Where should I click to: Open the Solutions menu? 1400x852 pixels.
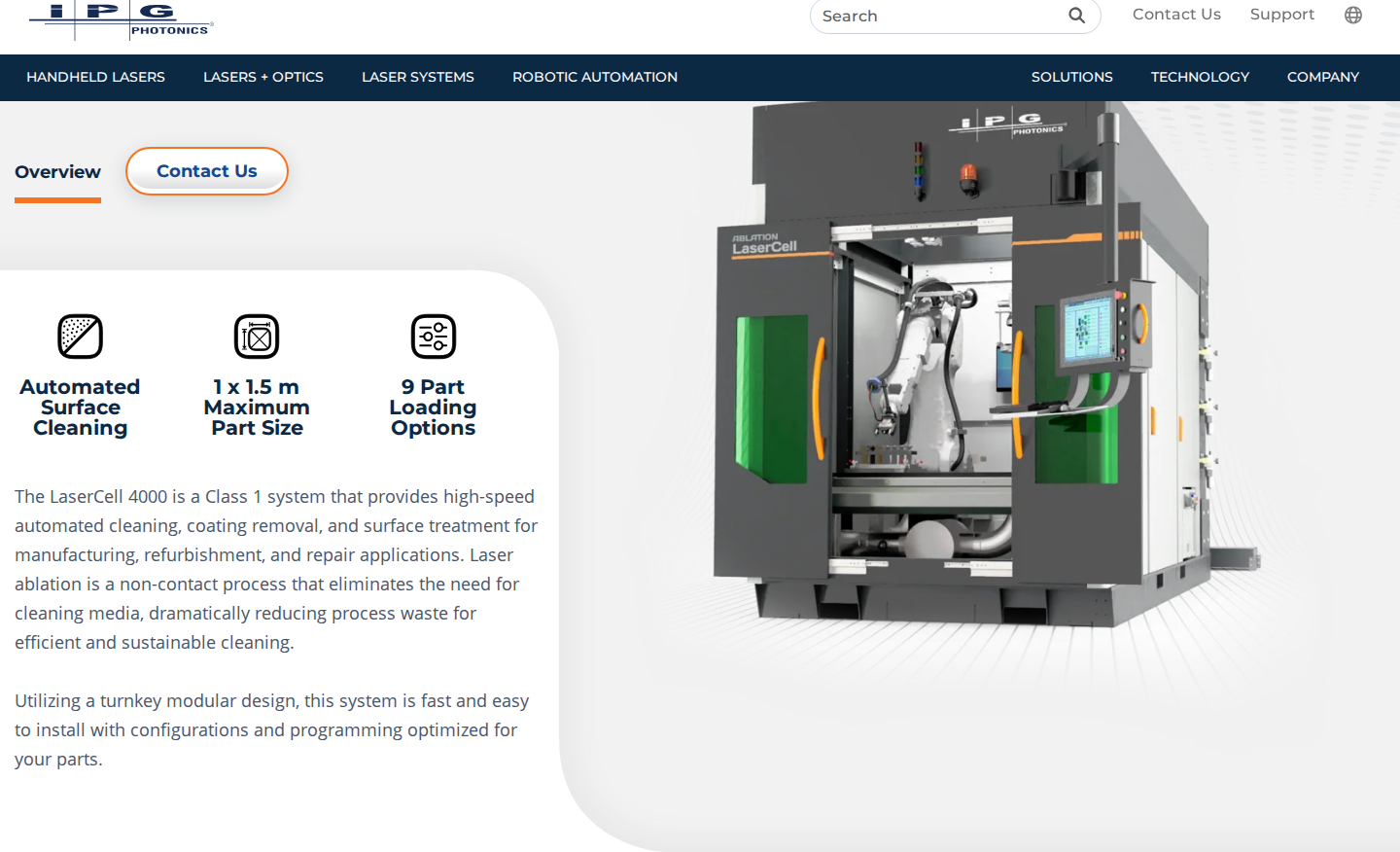click(x=1072, y=77)
